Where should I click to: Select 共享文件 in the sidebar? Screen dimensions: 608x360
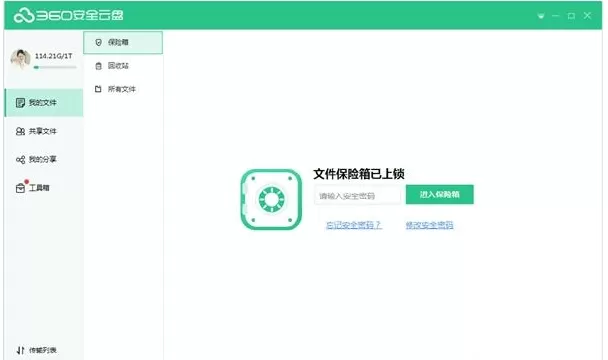pyautogui.click(x=44, y=131)
